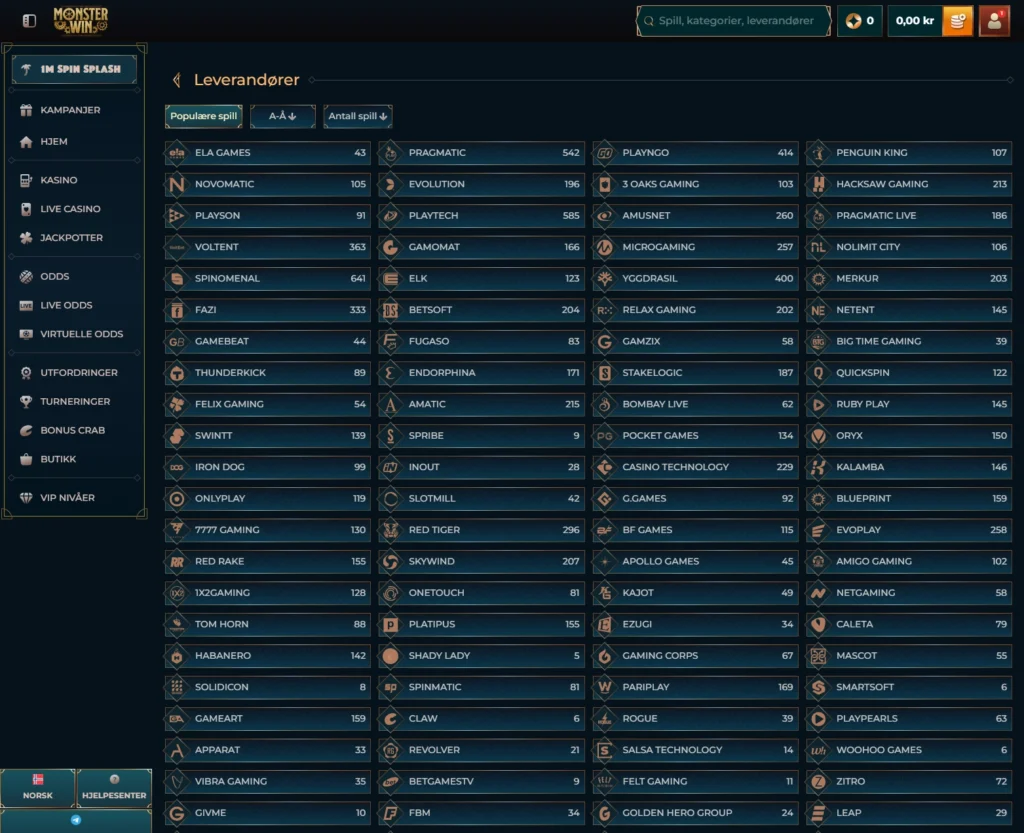Open the Norsk language selector

[x=38, y=788]
